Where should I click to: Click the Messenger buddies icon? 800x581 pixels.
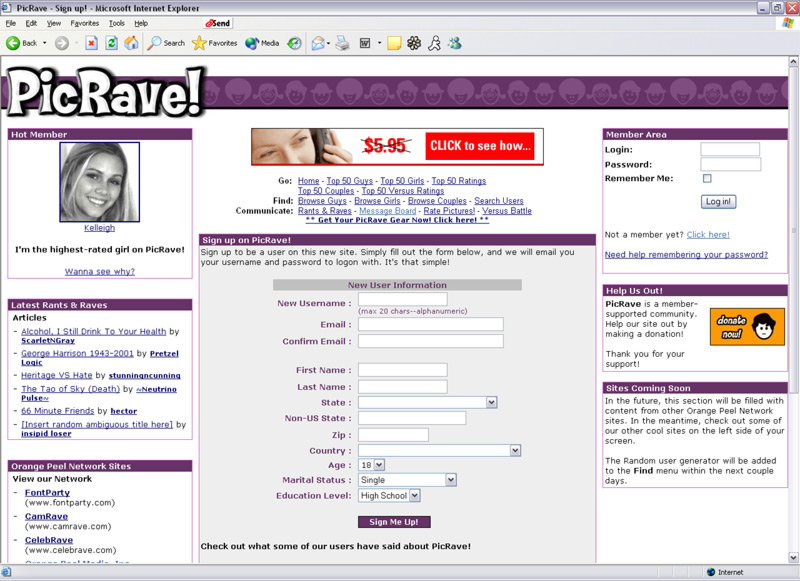click(x=455, y=43)
